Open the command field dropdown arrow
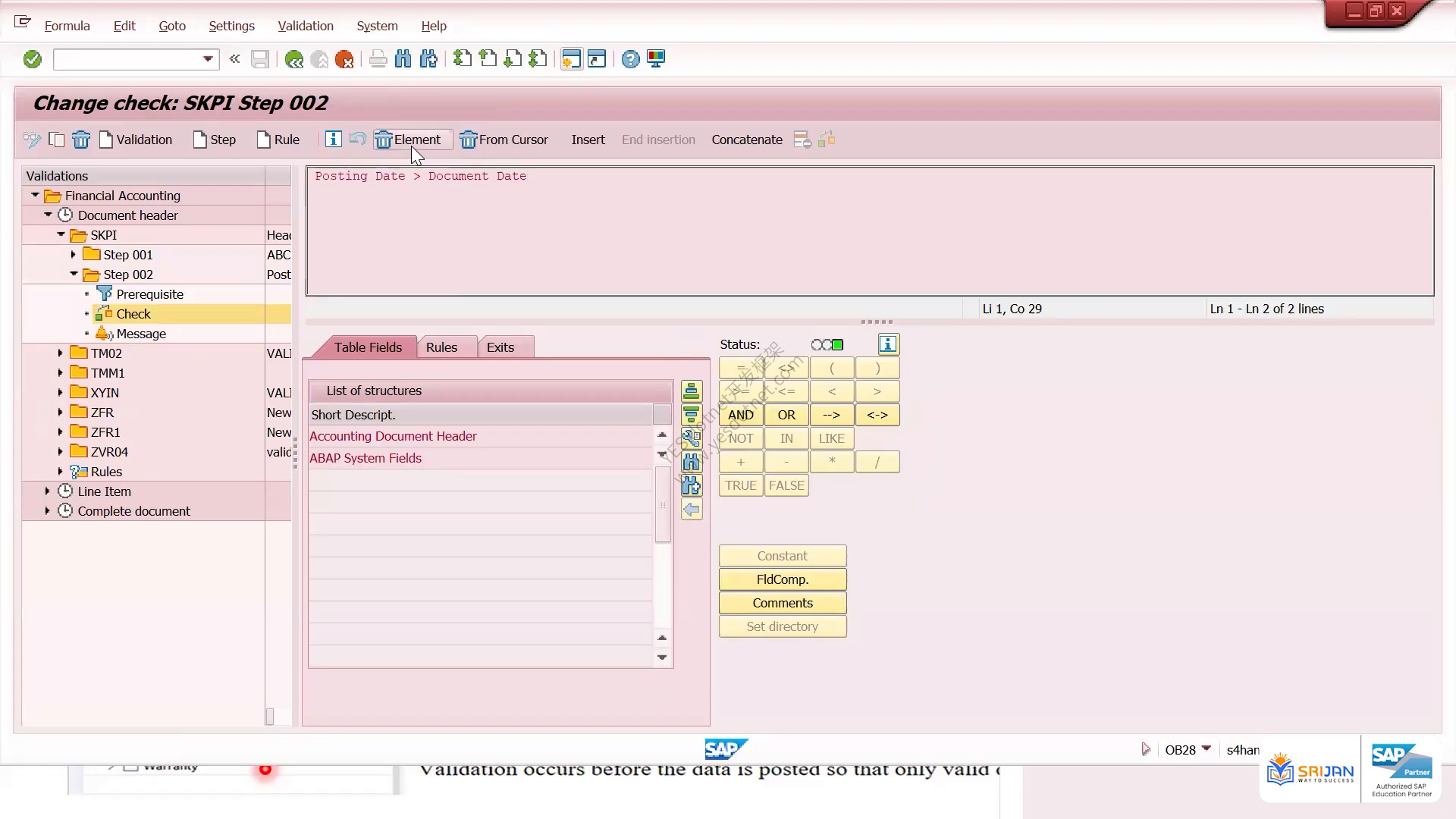The height and width of the screenshot is (819, 1456). (208, 59)
